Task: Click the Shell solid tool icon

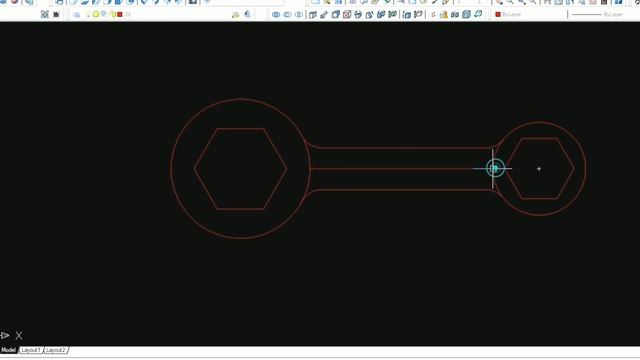Action: 466,15
